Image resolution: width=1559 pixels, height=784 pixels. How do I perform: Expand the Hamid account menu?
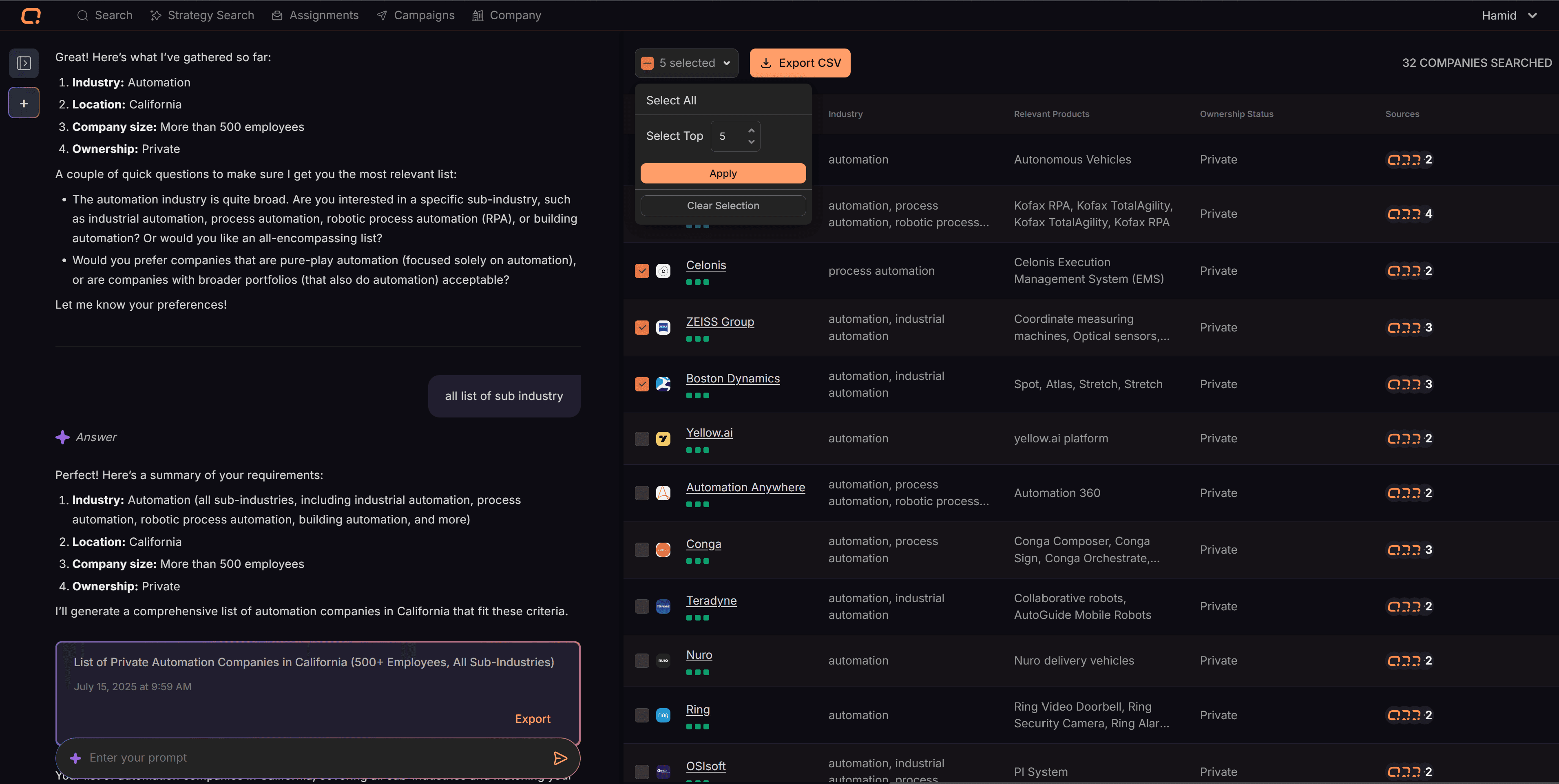click(x=1508, y=15)
